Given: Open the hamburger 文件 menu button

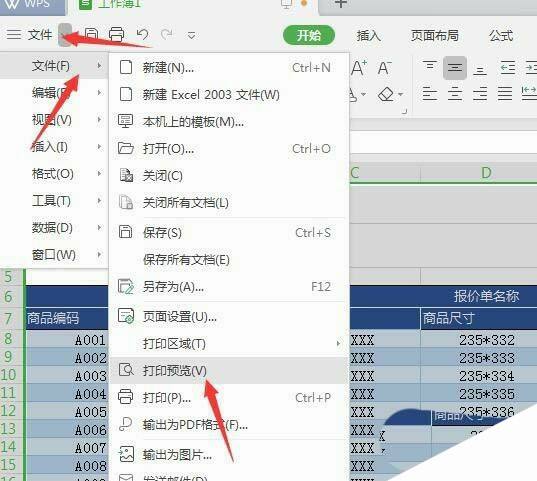Looking at the screenshot, I should (29, 35).
